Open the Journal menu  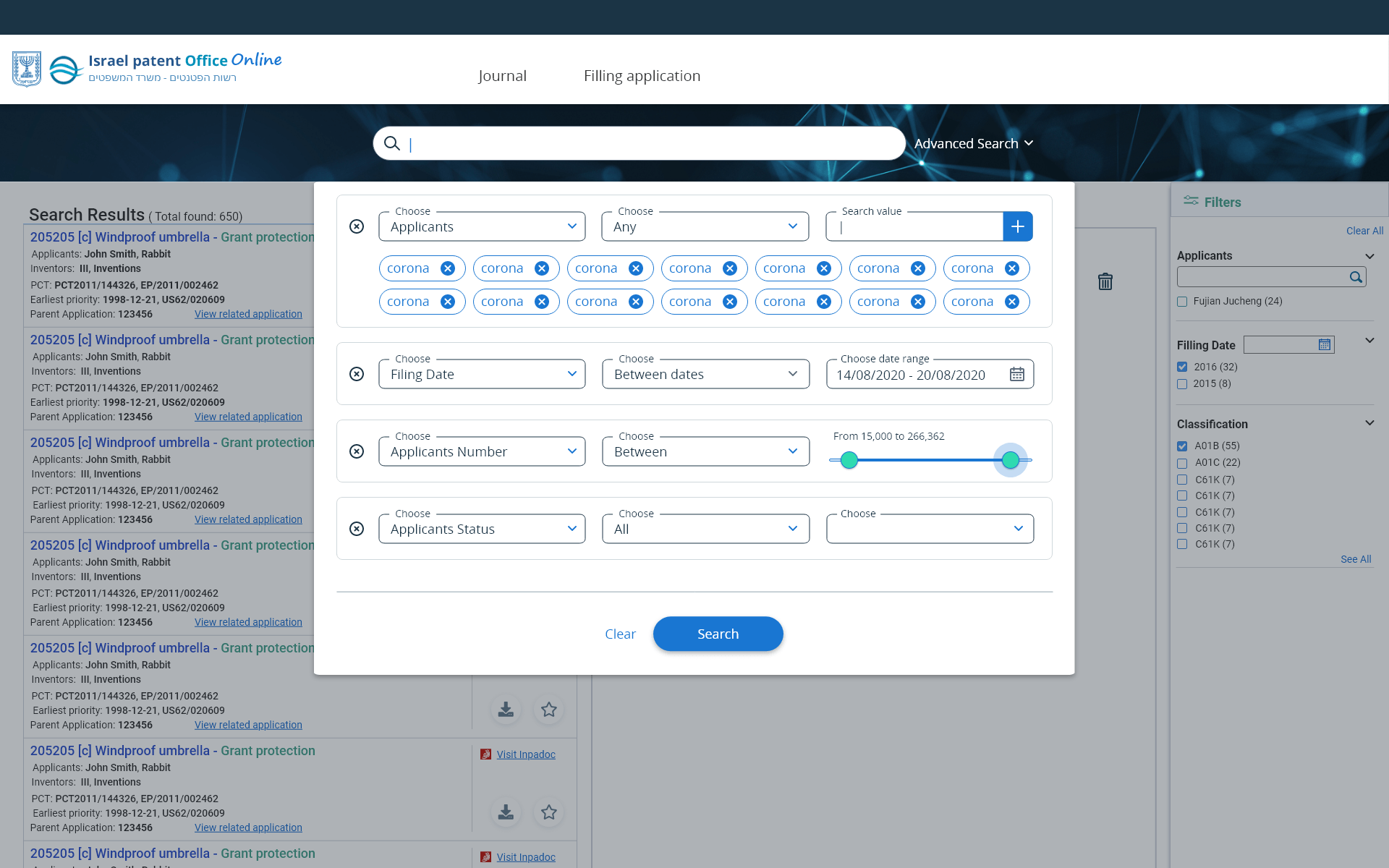coord(502,76)
